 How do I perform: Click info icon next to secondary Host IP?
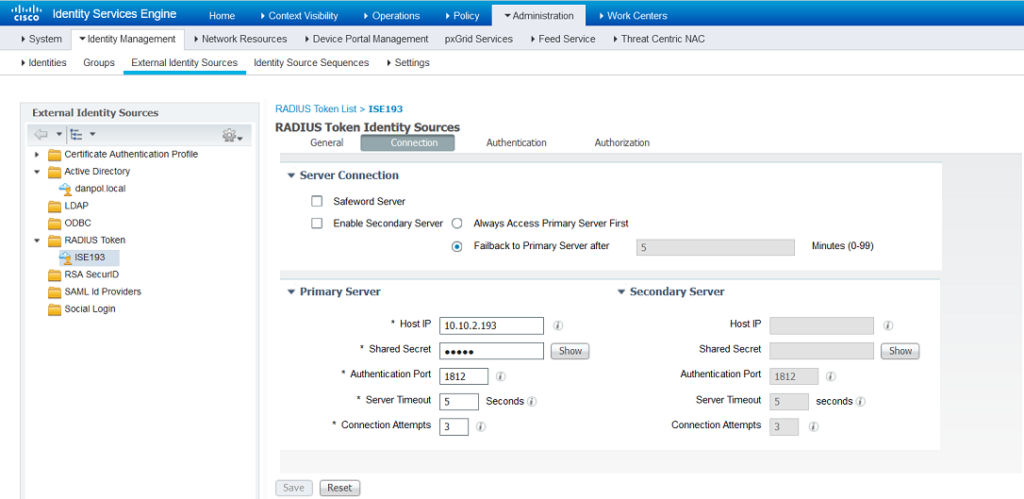[x=888, y=325]
